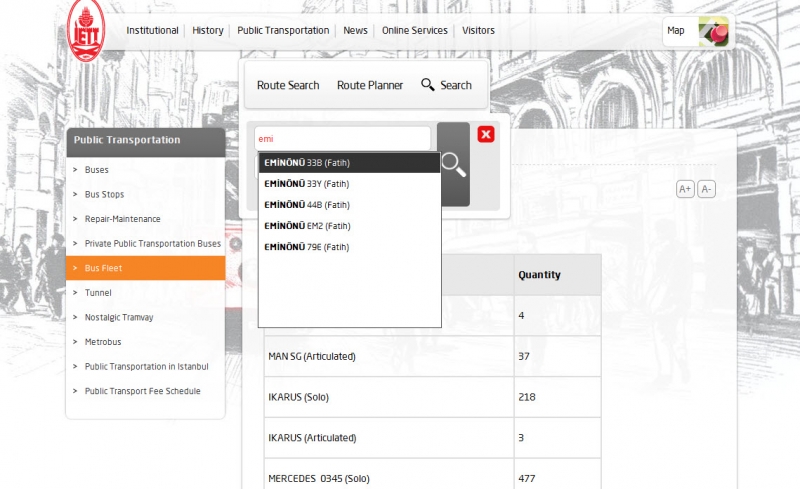Screen dimensions: 800x489
Task: Switch to the Route Planner tab
Action: 370,85
